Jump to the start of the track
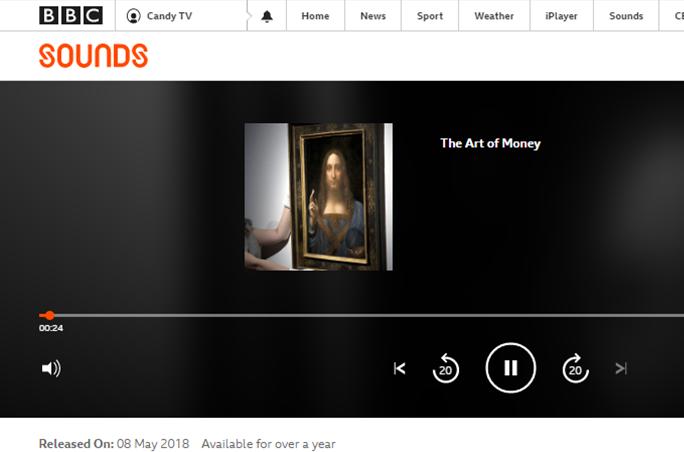The image size is (684, 452). [400, 369]
